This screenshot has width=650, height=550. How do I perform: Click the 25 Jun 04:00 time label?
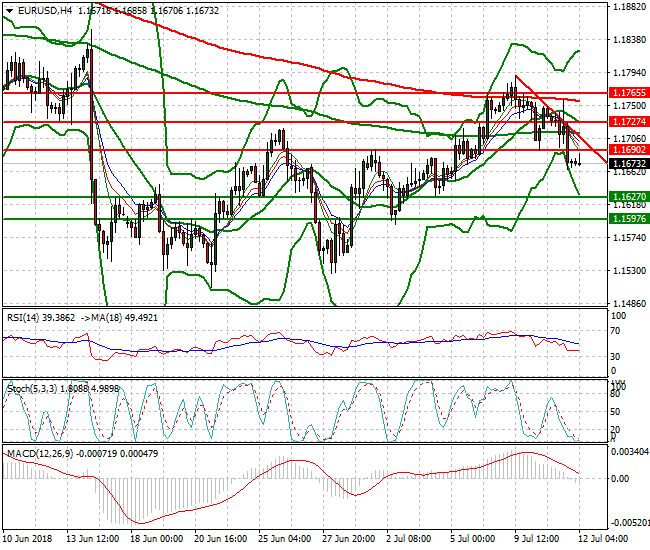[285, 539]
